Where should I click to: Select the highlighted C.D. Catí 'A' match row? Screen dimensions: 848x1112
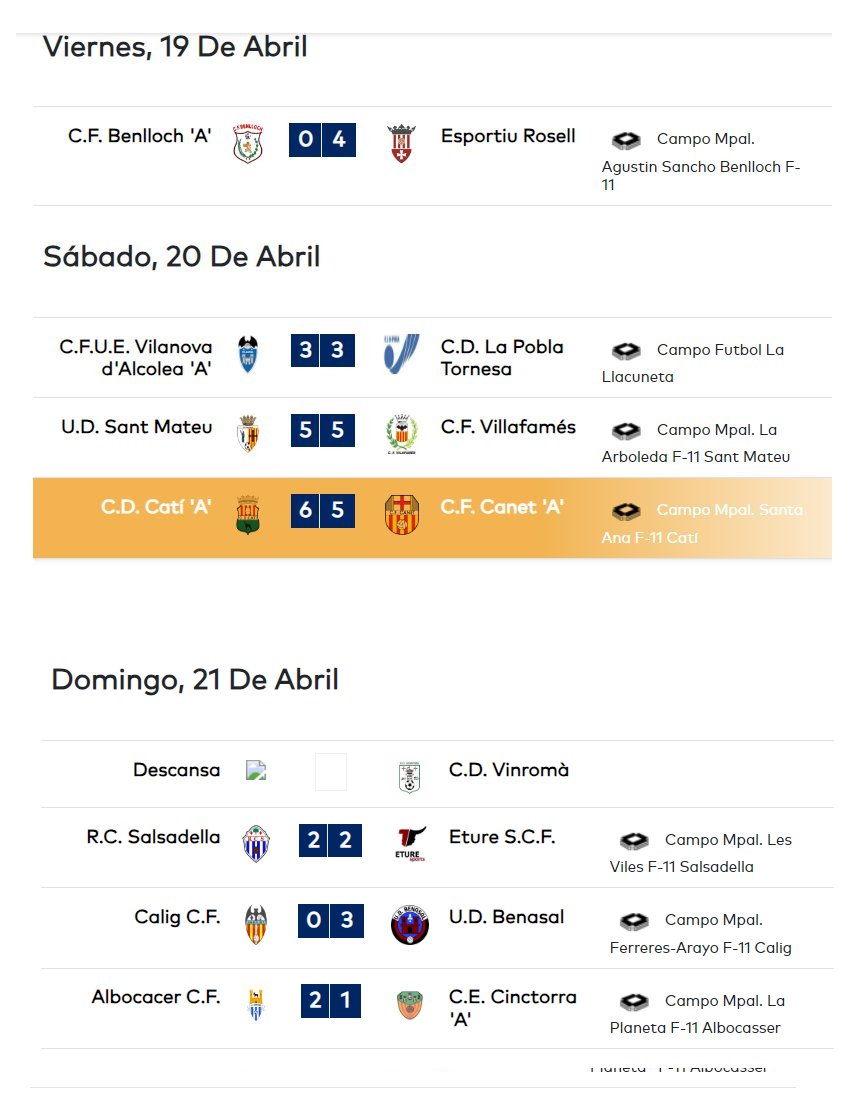tap(432, 518)
